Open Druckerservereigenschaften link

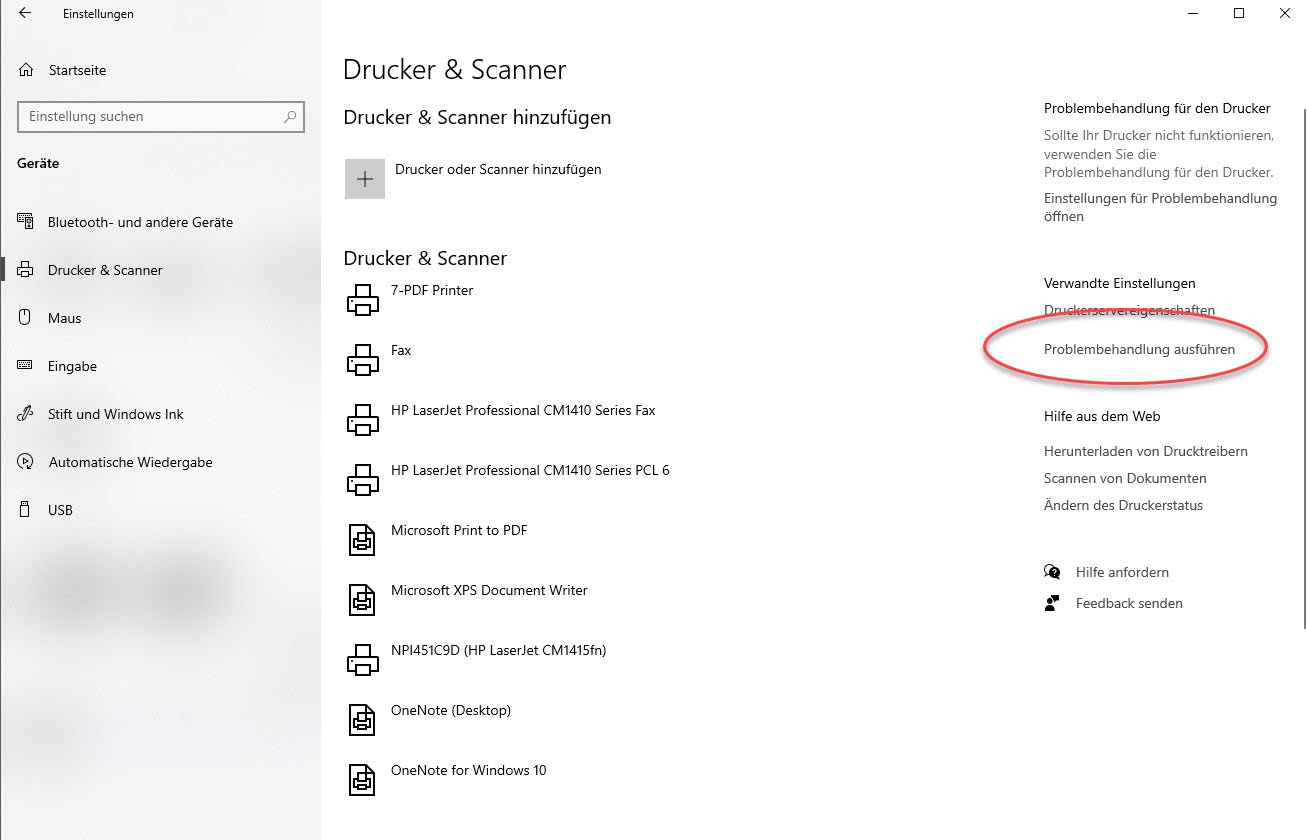[x=1129, y=310]
